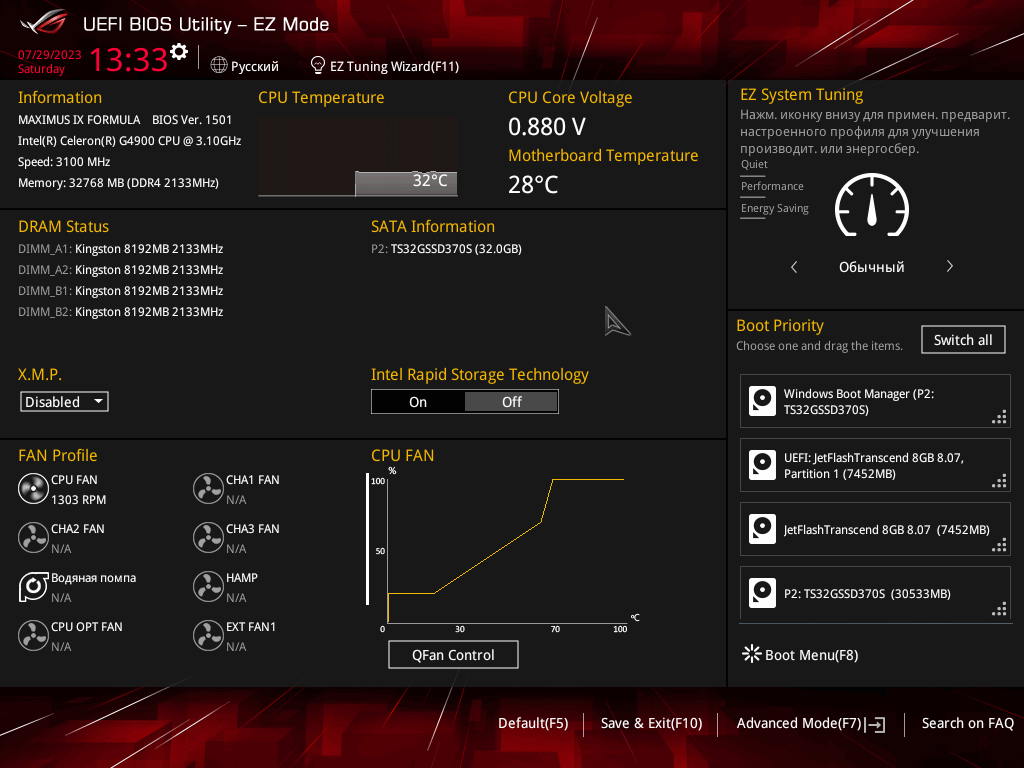Viewport: 1024px width, 768px height.
Task: Click the Boot Menu(F8) star icon
Action: pyautogui.click(x=752, y=654)
